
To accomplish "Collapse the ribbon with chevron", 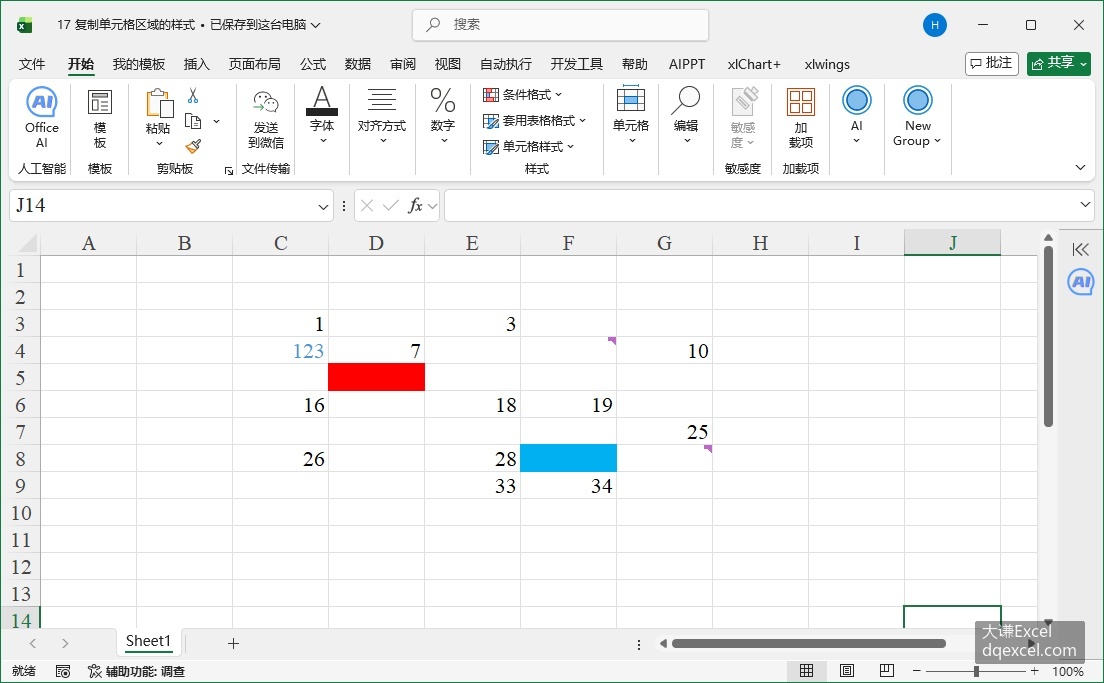I will (x=1080, y=168).
